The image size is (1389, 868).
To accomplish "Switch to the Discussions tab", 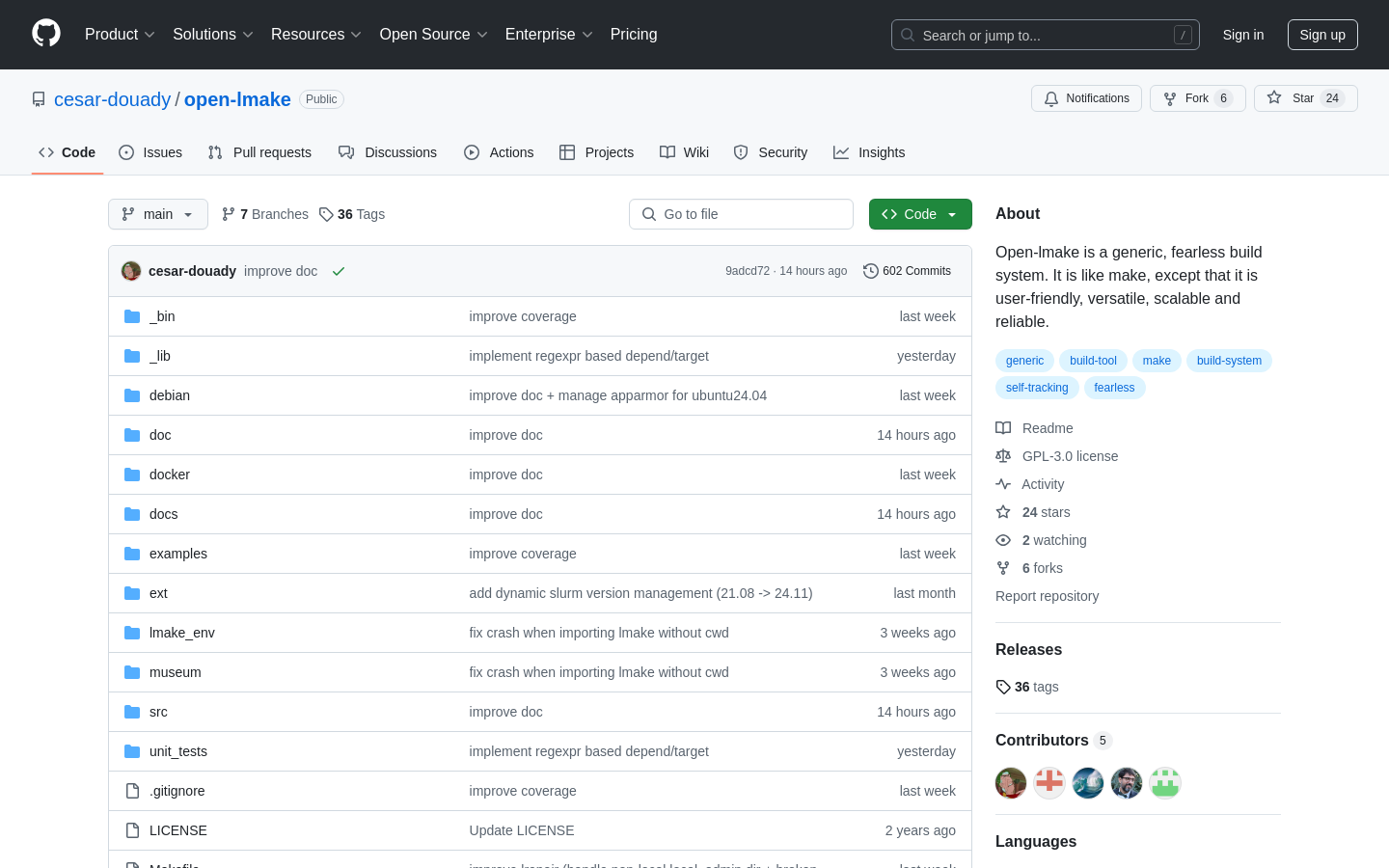I will click(x=388, y=152).
